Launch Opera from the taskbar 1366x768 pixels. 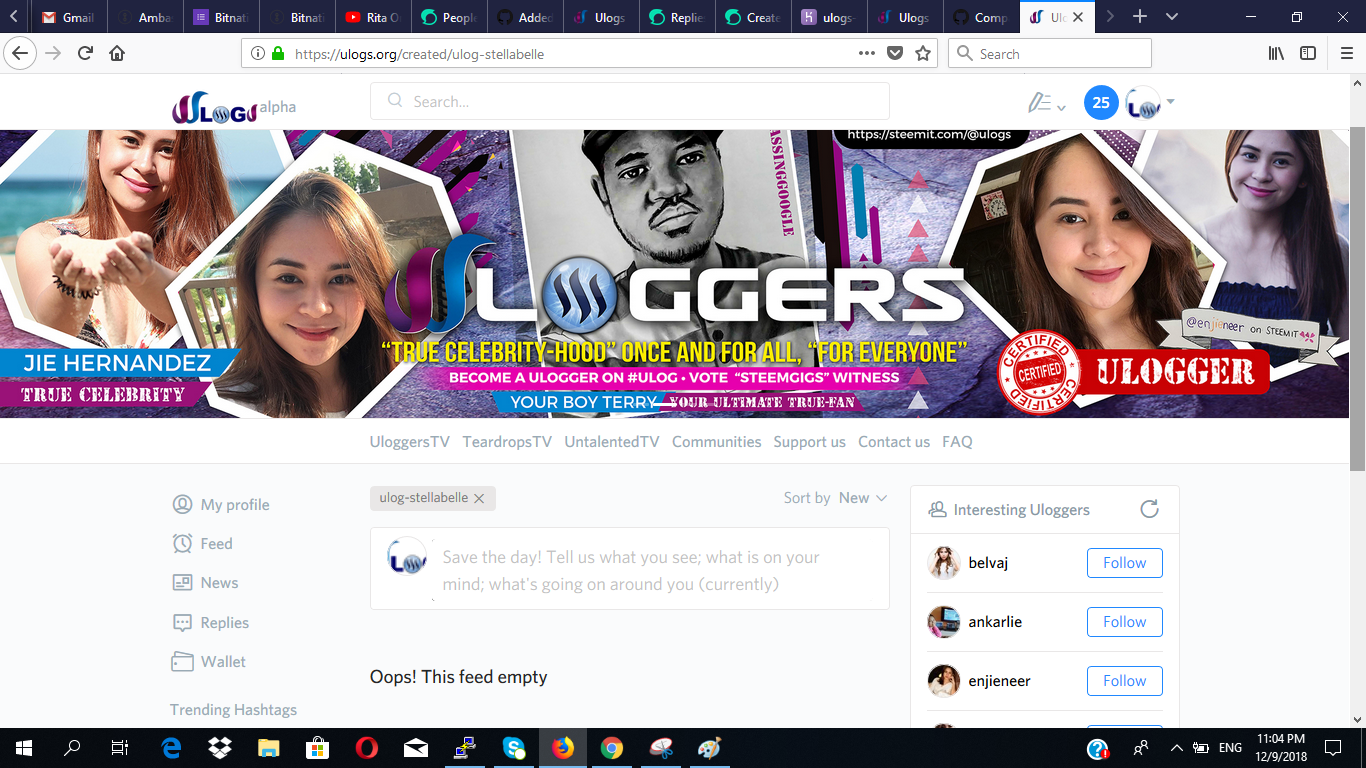coord(367,748)
